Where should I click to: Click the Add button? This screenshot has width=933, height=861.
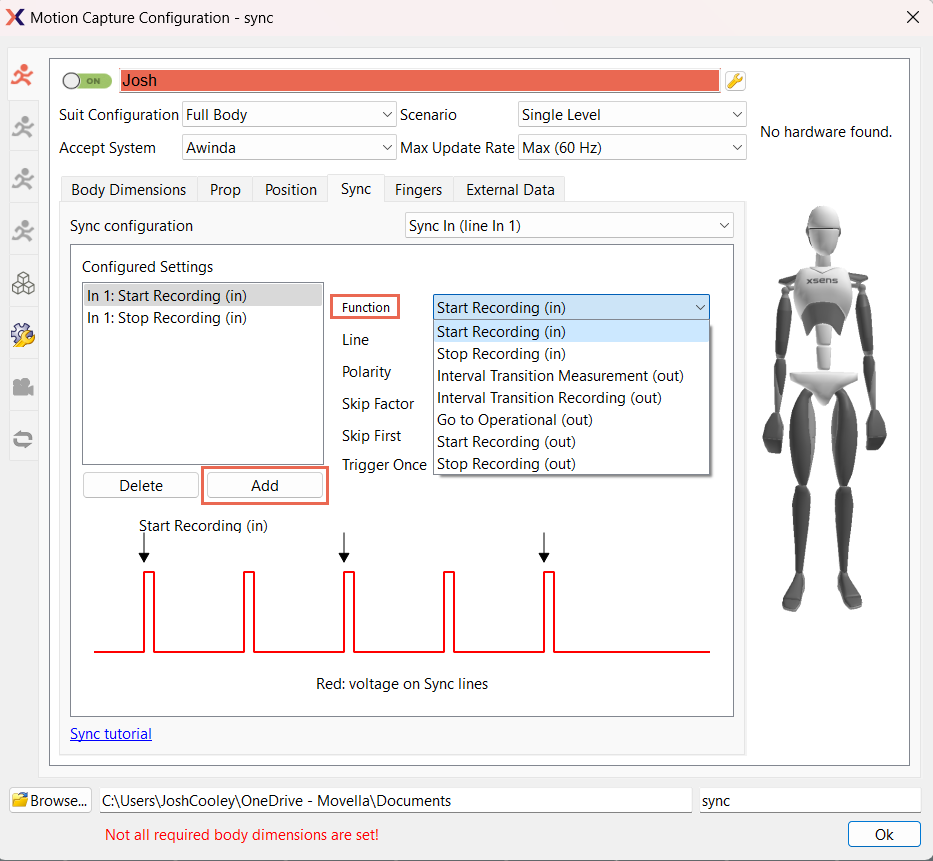[x=265, y=486]
